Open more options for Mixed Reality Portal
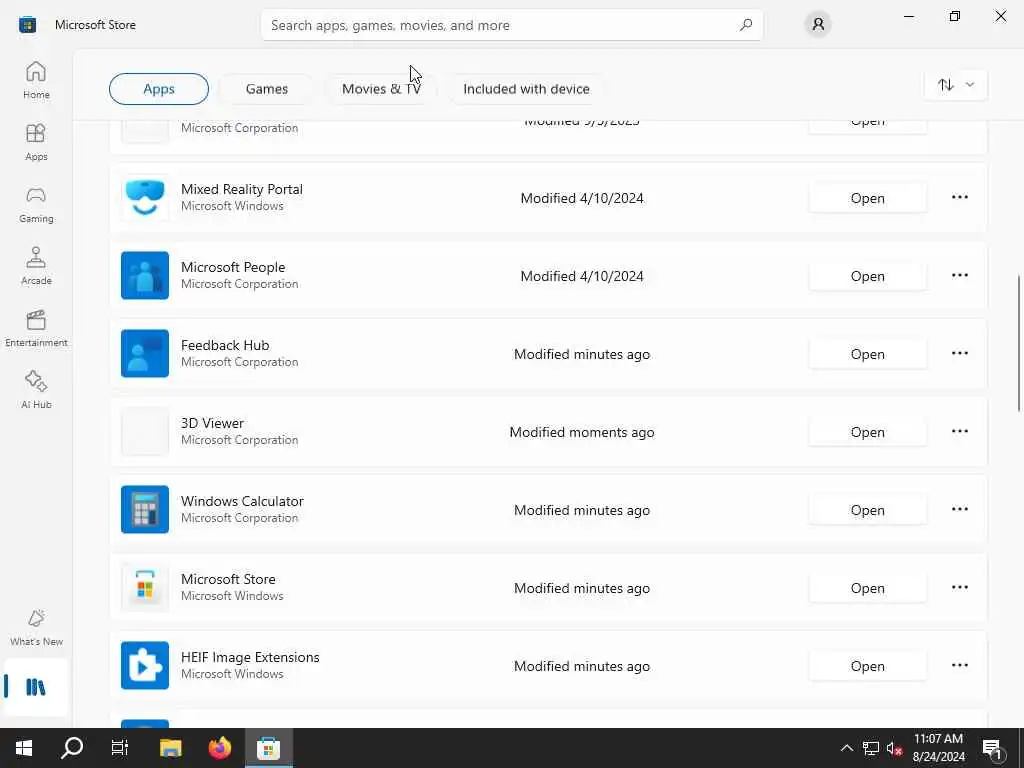 tap(959, 197)
